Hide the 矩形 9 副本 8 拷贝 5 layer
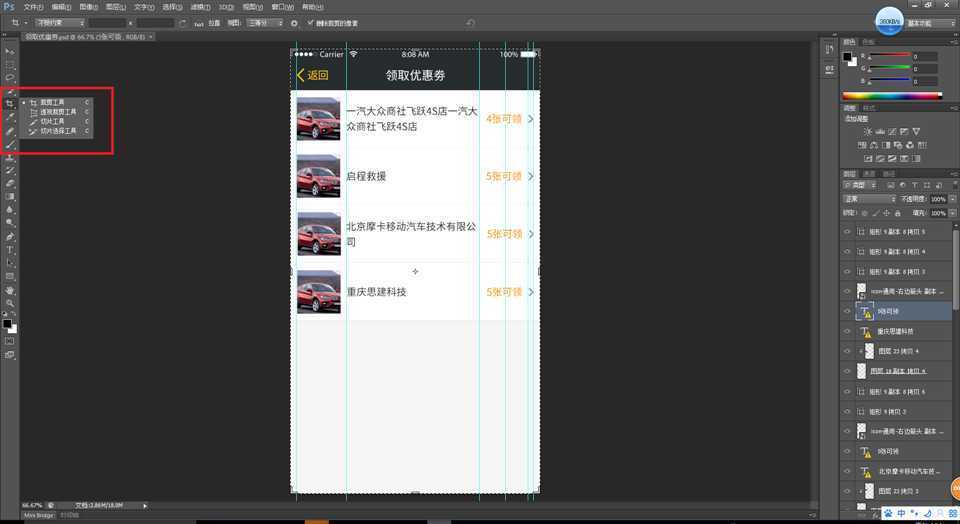Image resolution: width=960 pixels, height=524 pixels. (847, 232)
